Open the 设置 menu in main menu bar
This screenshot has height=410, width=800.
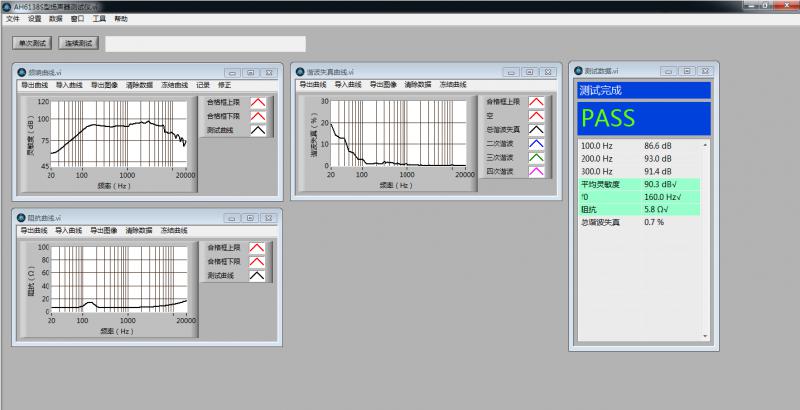35,19
